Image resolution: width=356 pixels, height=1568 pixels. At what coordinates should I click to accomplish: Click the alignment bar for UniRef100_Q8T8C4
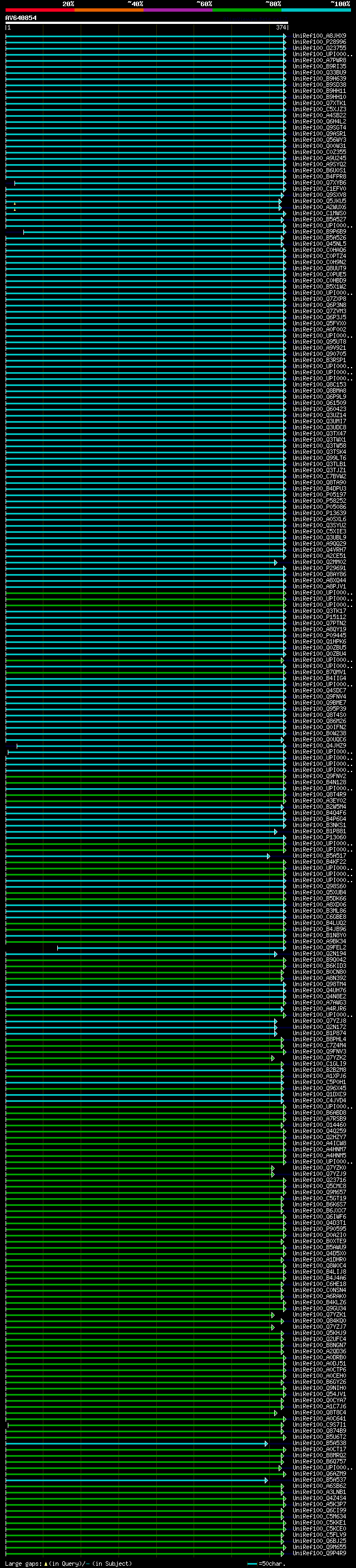(x=141, y=1413)
